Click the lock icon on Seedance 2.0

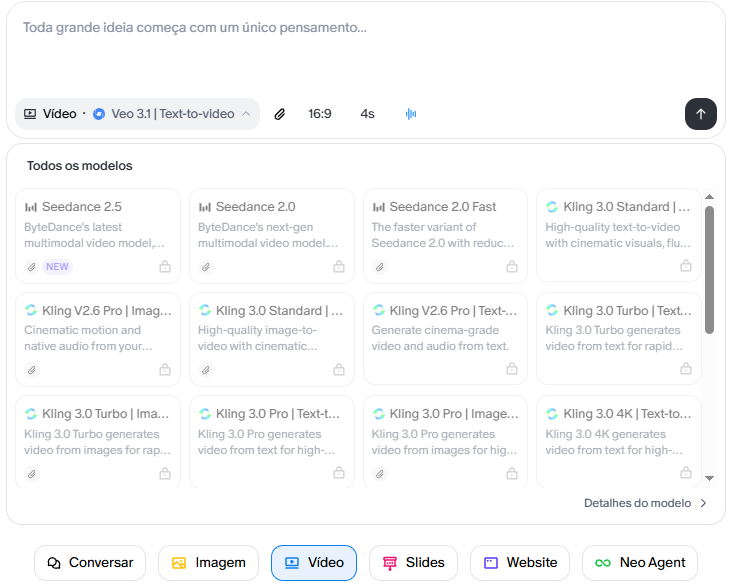339,267
